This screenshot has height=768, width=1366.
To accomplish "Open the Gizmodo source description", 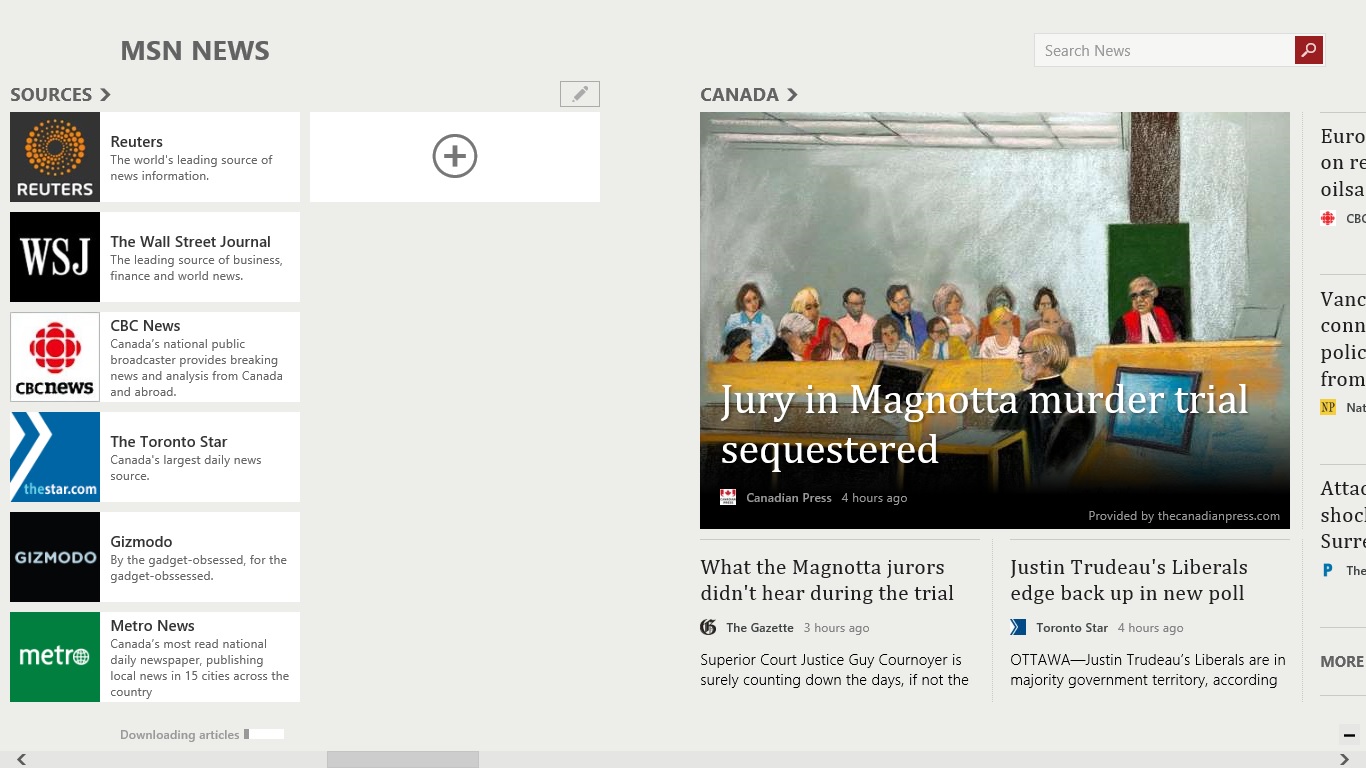I will 199,568.
